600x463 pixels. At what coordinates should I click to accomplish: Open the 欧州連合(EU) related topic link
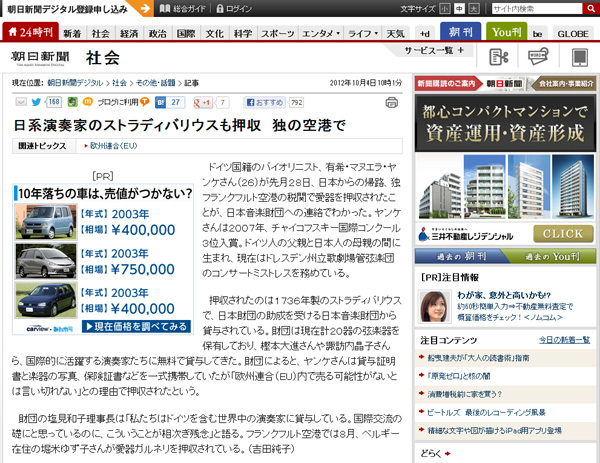pos(112,145)
